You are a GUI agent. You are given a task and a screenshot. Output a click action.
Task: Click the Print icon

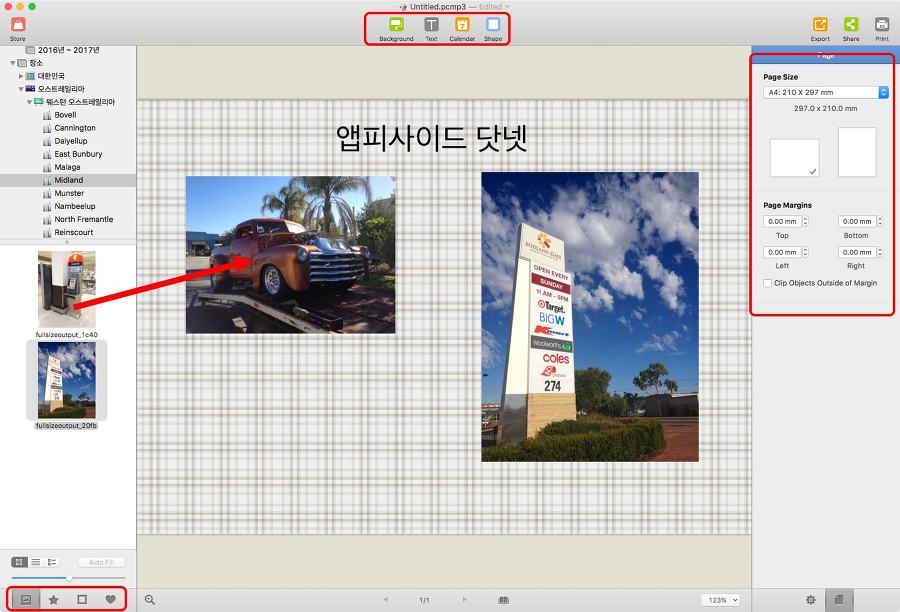tap(882, 25)
